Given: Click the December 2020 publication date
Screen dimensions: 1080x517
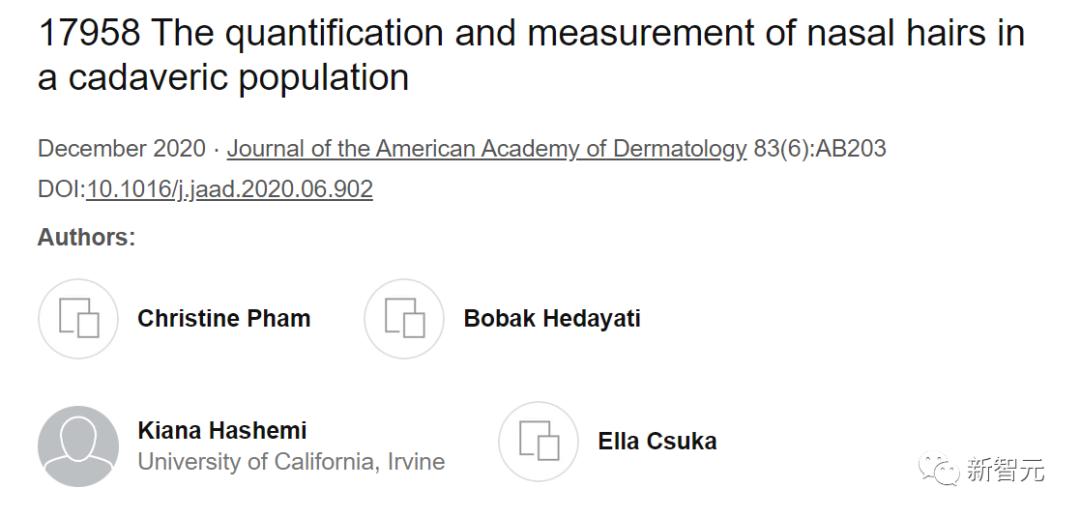Looking at the screenshot, I should coord(121,149).
